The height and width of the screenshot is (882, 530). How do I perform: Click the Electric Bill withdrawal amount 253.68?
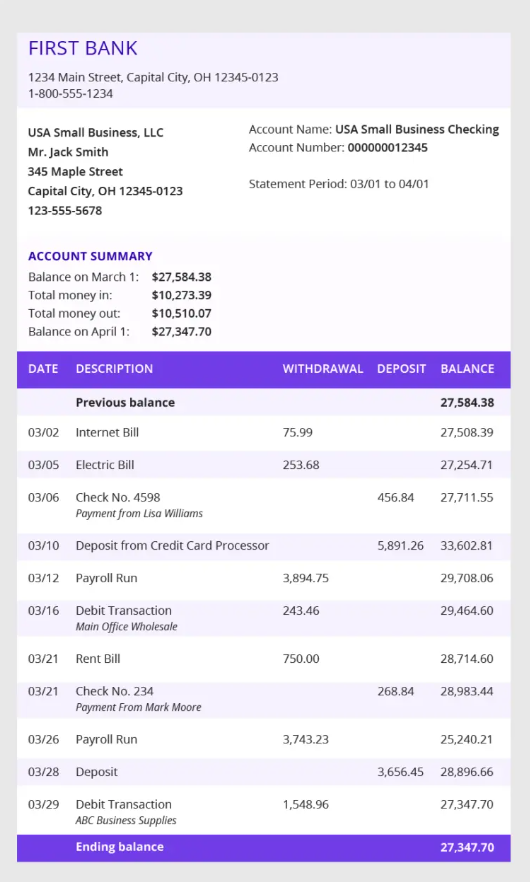(301, 465)
